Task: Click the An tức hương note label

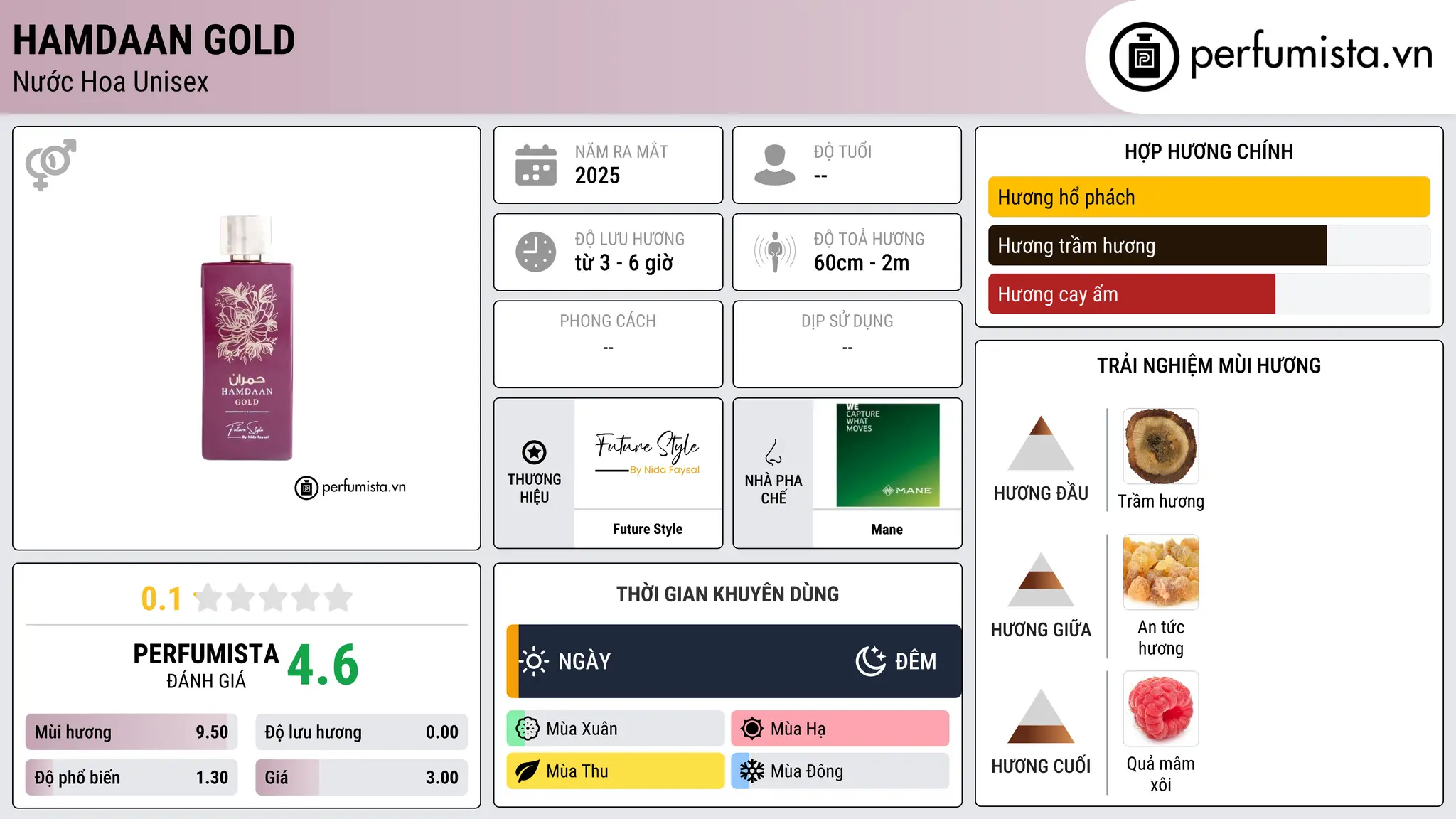Action: 1161,638
